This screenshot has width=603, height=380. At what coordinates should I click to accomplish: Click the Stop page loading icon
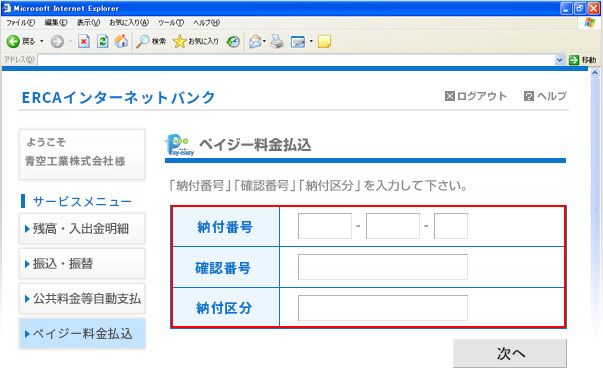coord(84,41)
